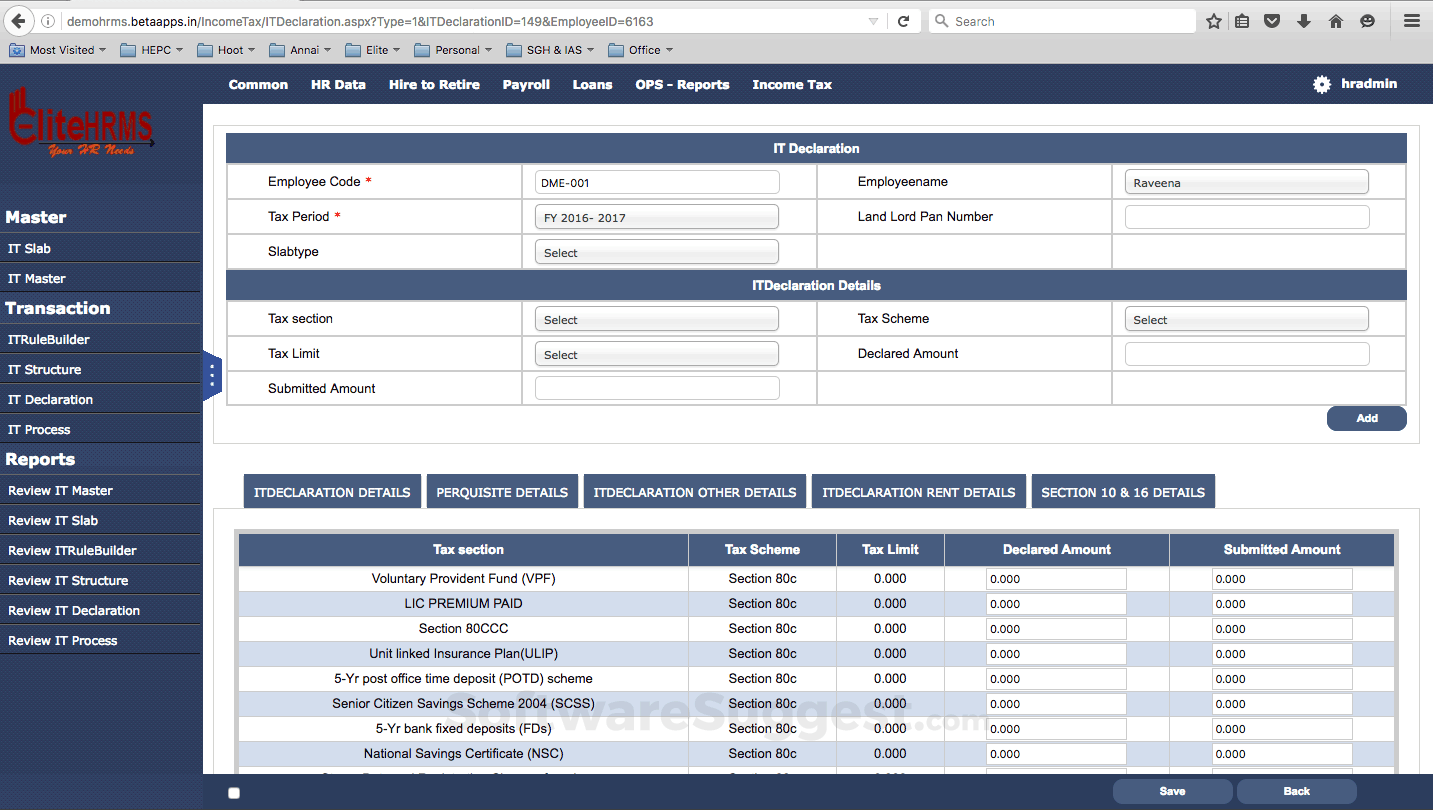Viewport: 1433px width, 810px height.
Task: Open the Slabtype dropdown
Action: click(x=656, y=251)
